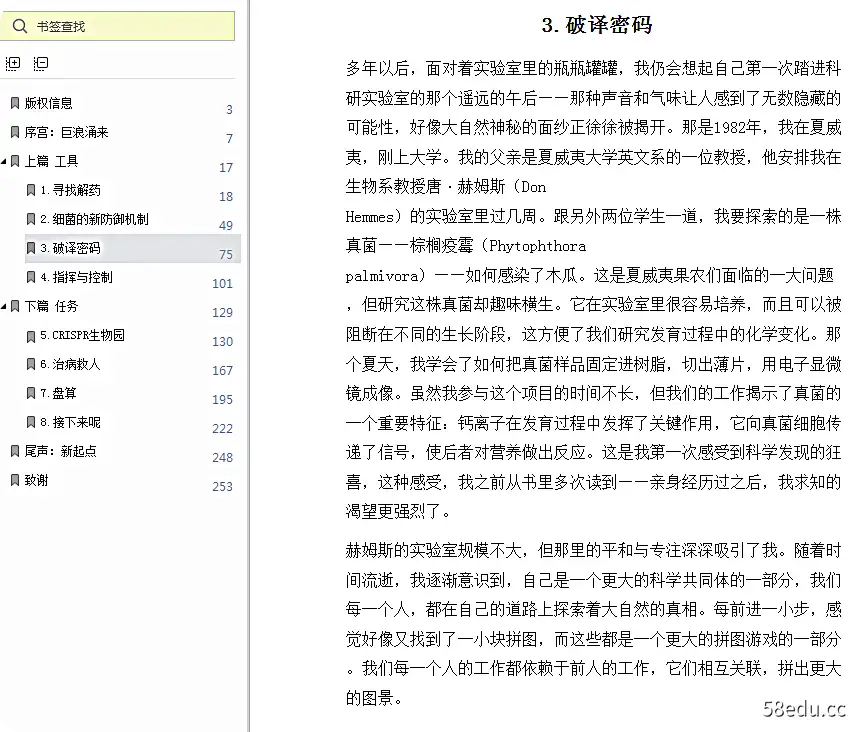Click page number 248 for 尾声
This screenshot has height=732, width=861.
click(222, 457)
